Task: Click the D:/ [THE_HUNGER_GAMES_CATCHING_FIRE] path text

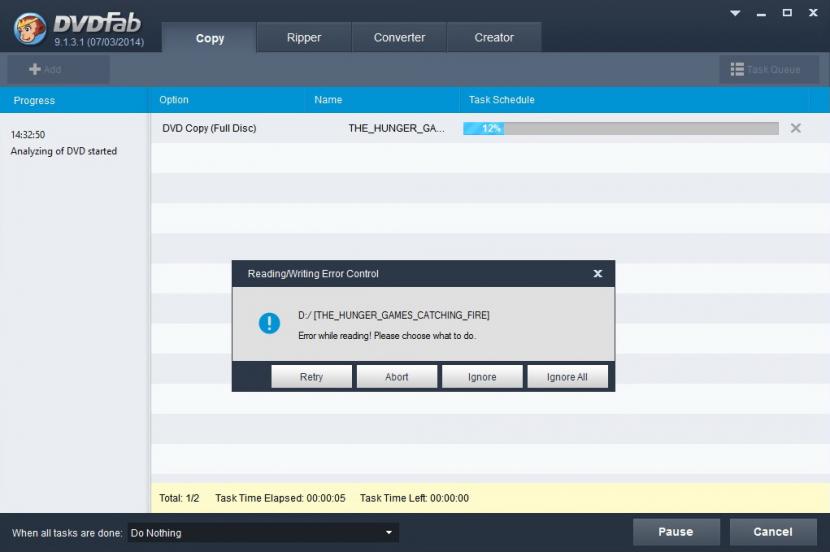Action: [393, 315]
